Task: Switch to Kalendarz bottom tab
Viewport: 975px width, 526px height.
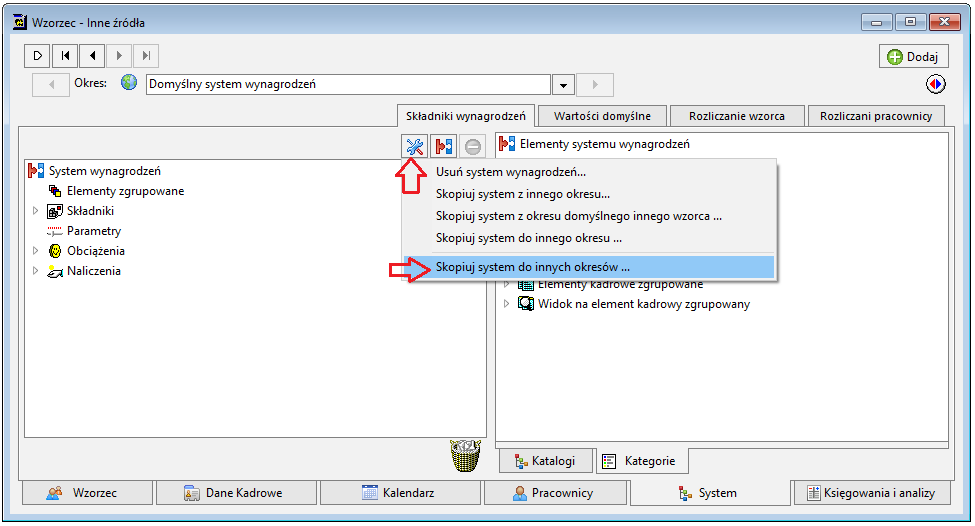Action: 400,493
